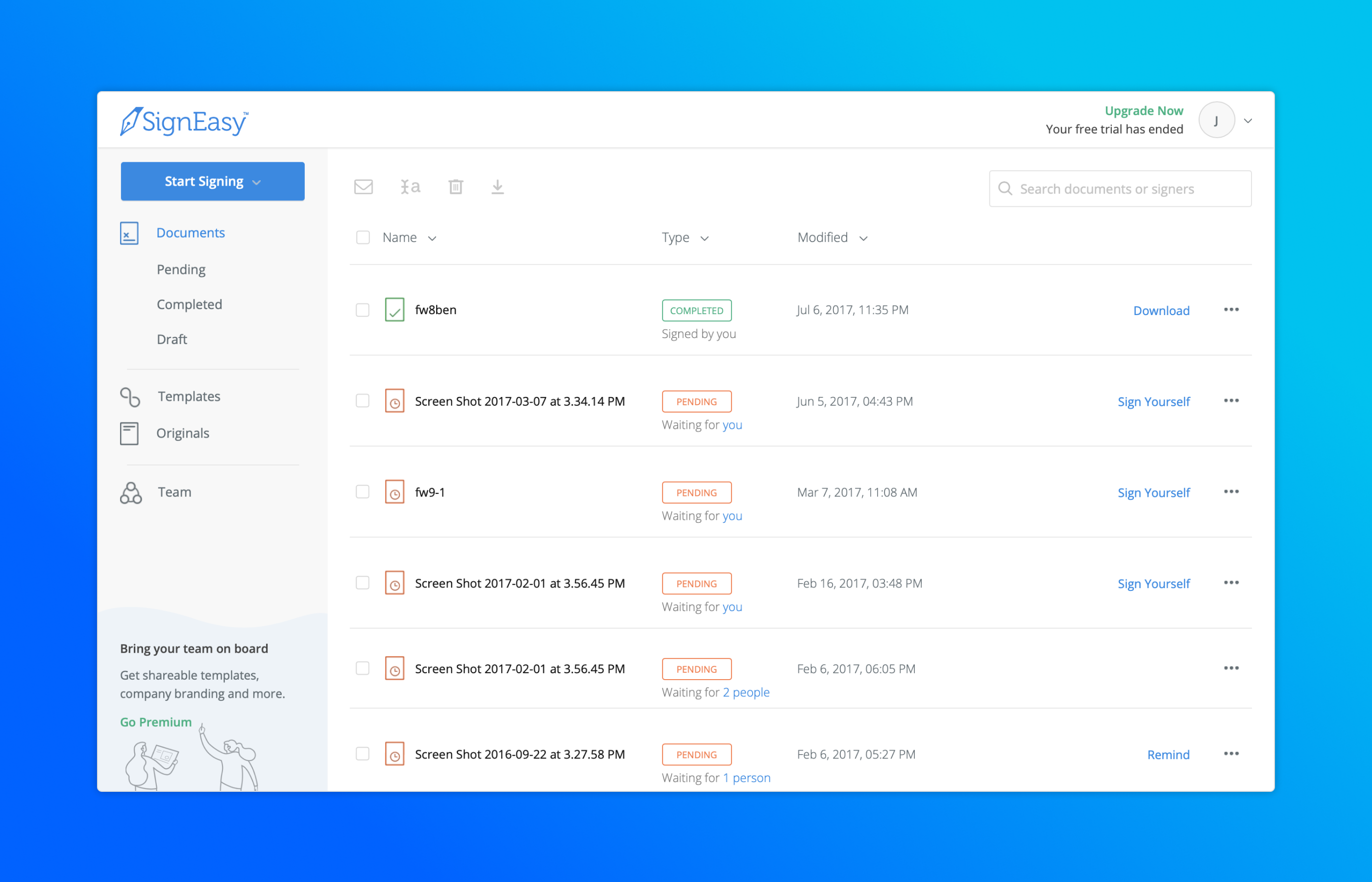
Task: Click pending clock icon for Screen Shot 2017-03-07
Action: click(394, 401)
